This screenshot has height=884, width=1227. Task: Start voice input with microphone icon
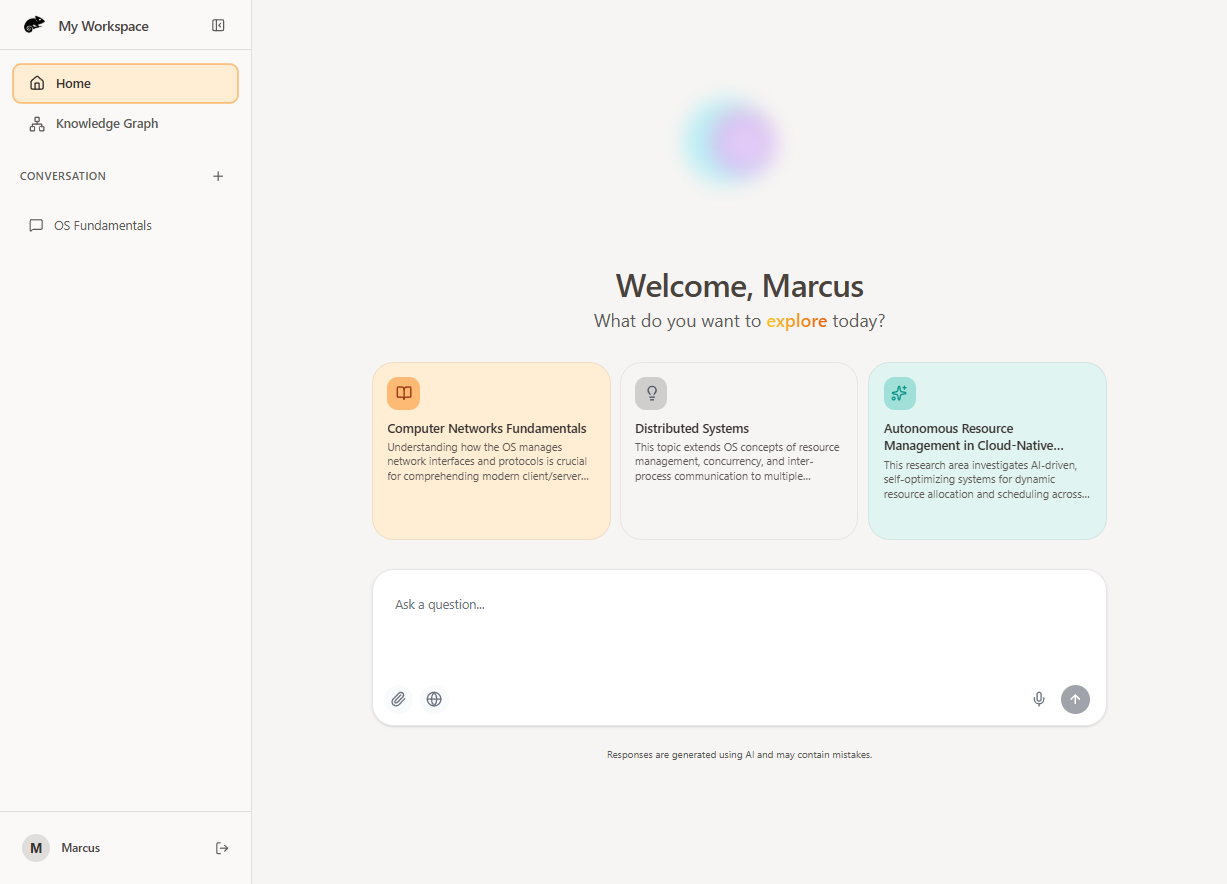click(x=1039, y=699)
